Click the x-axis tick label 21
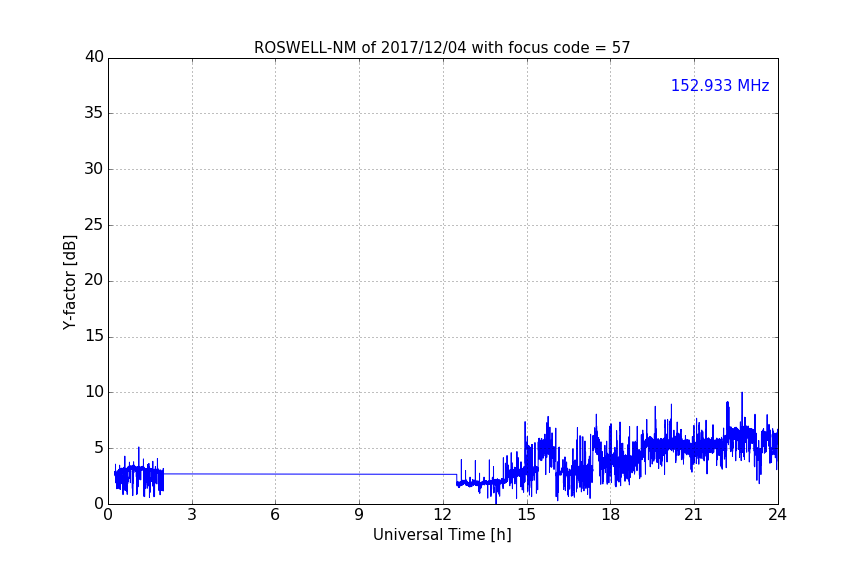The height and width of the screenshot is (576, 864). [693, 515]
